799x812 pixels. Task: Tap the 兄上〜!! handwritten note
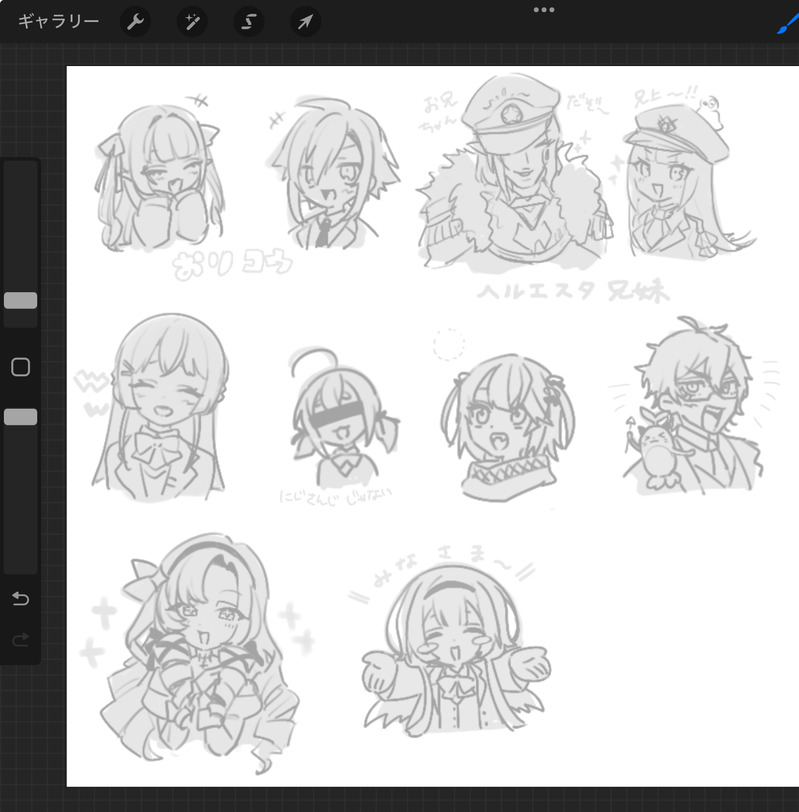(666, 97)
